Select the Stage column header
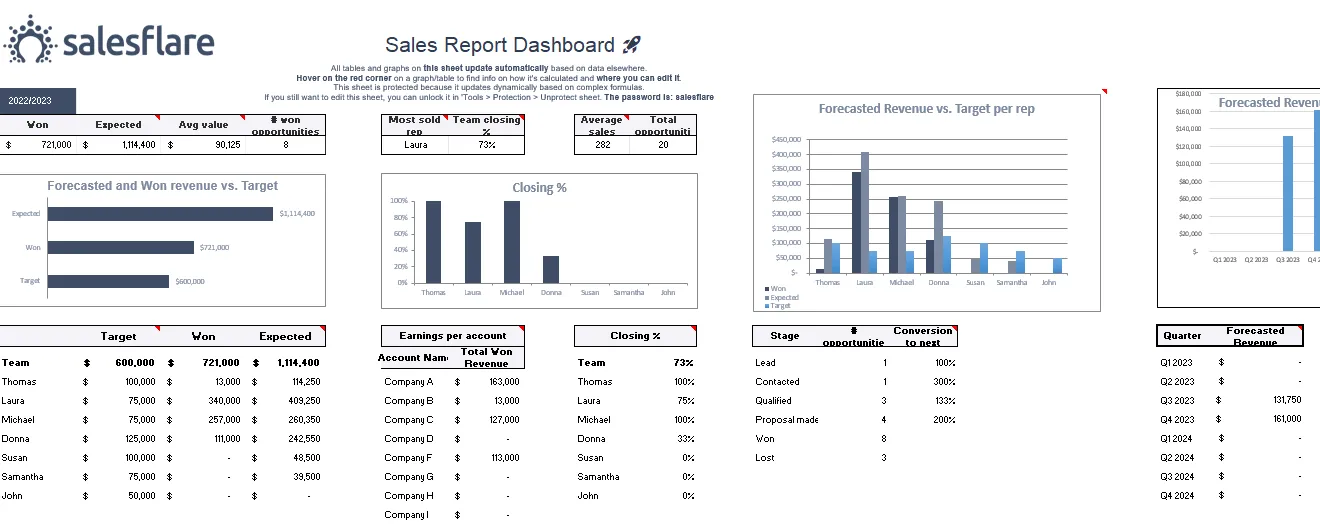This screenshot has height=529, width=1320. tap(785, 336)
